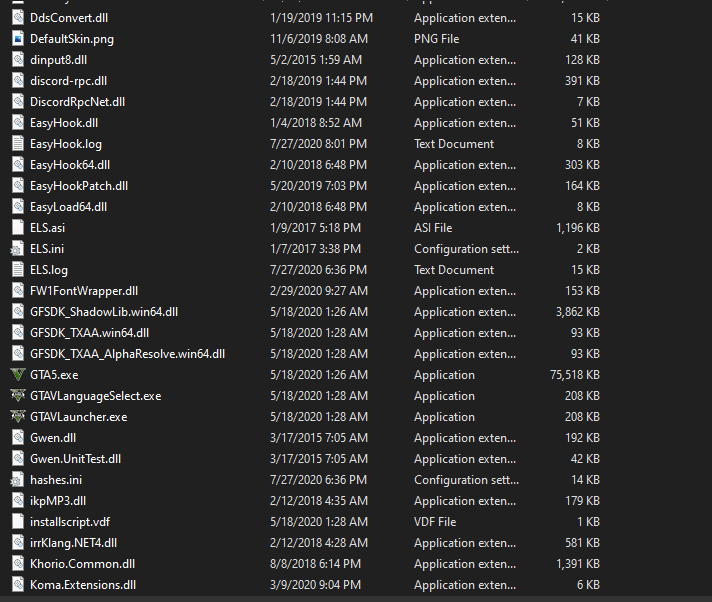This screenshot has height=602, width=712.
Task: Click the FW1FontWrapper.dll file icon
Action: (x=18, y=291)
